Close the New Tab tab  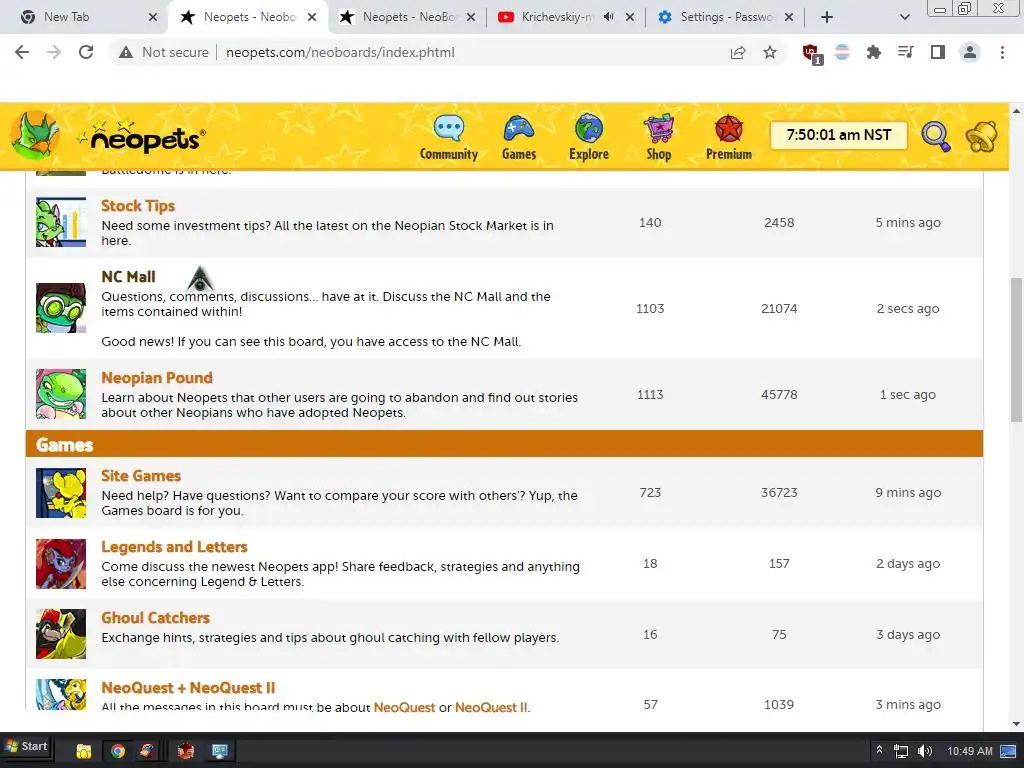(153, 17)
